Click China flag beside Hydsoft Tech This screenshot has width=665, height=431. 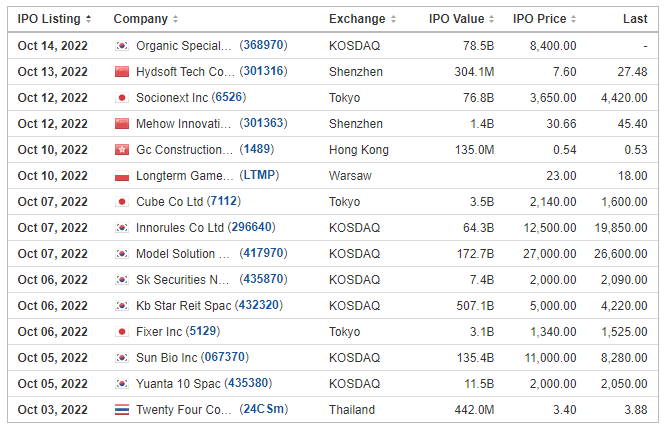122,71
